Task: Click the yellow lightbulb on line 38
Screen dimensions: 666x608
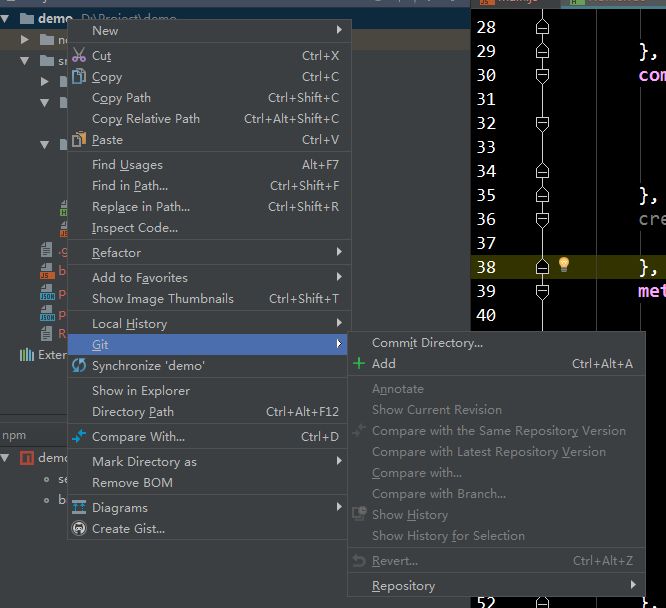Action: coord(564,265)
